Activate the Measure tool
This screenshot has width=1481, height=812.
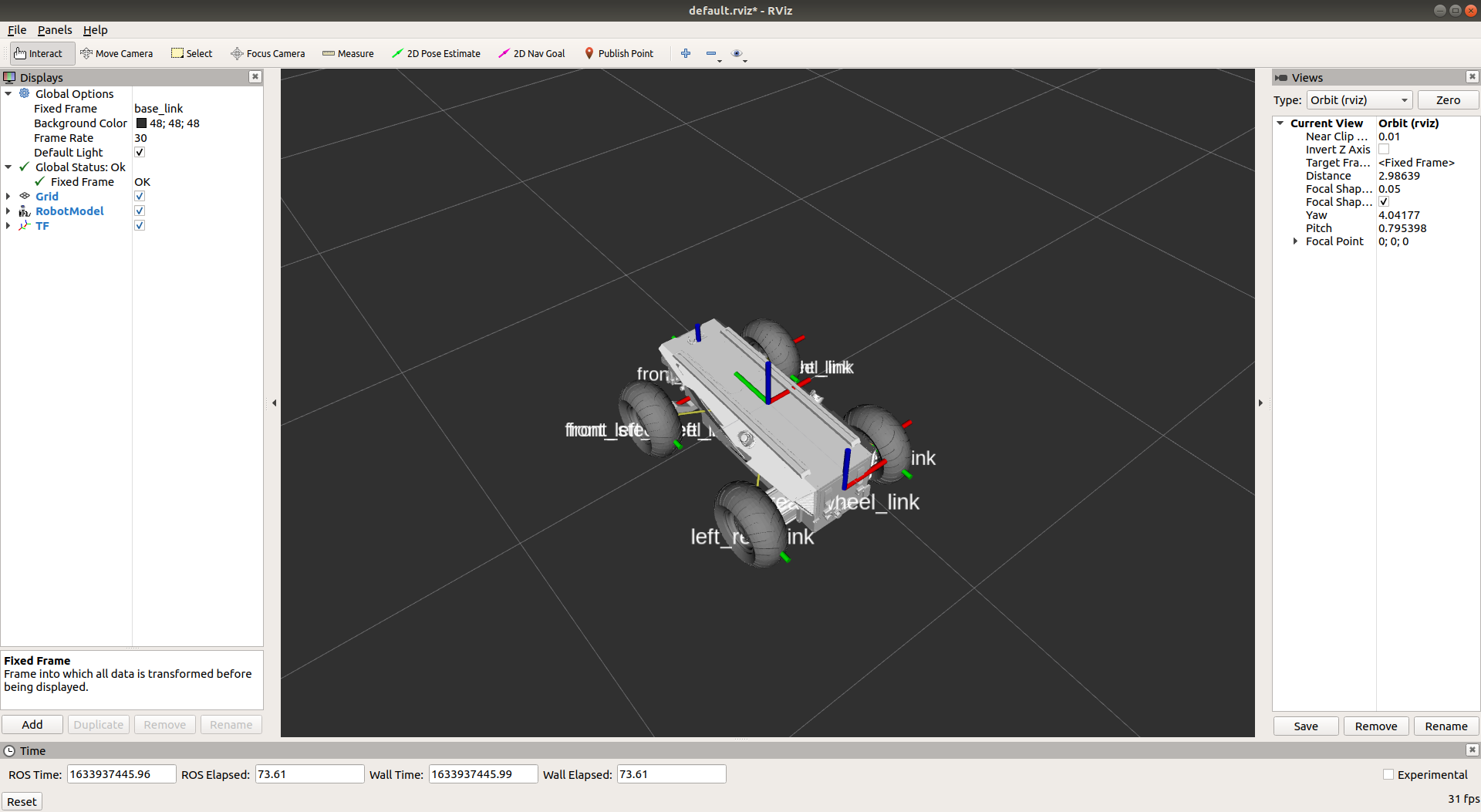point(348,53)
